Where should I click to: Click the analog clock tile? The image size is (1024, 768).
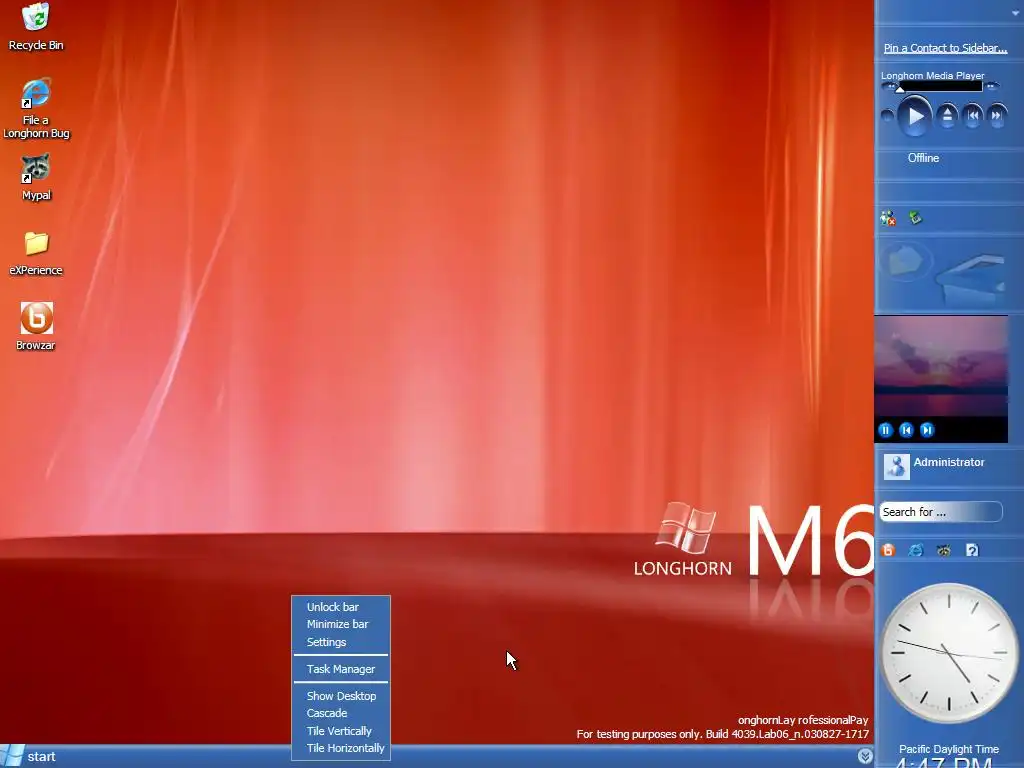tap(948, 653)
